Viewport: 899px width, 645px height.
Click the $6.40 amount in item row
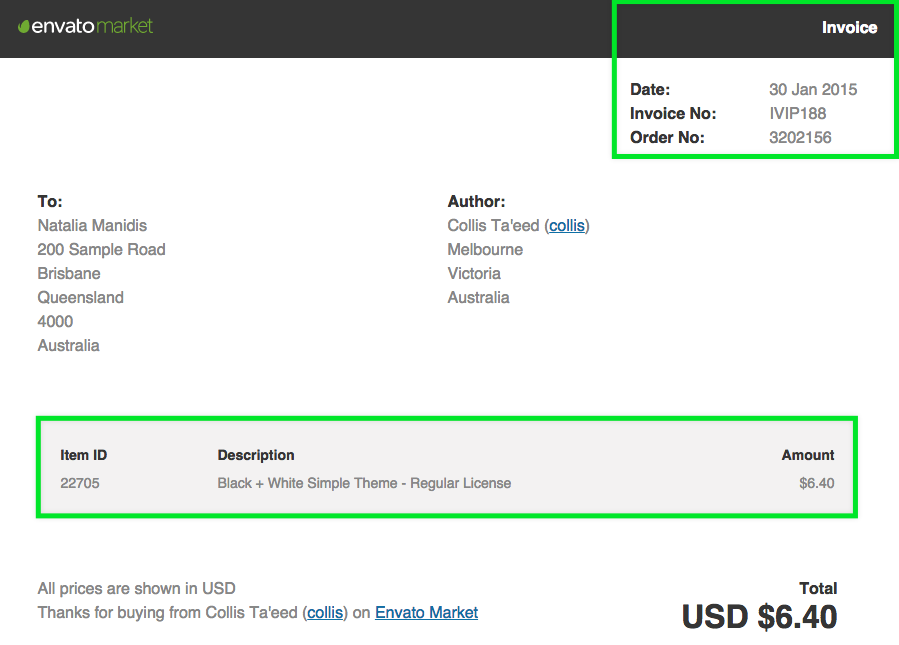point(816,483)
